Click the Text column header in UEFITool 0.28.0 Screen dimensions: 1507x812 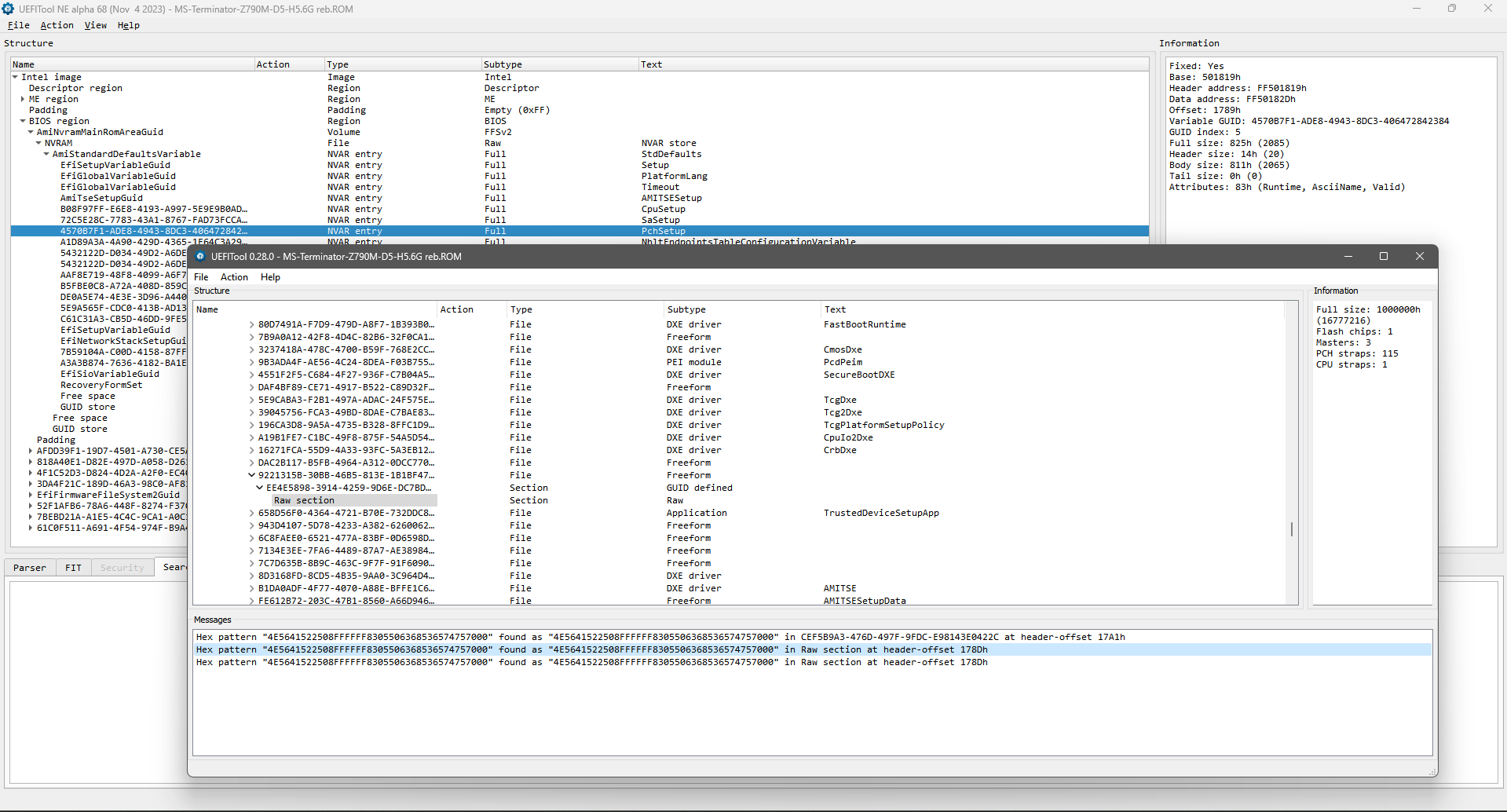pos(1052,309)
